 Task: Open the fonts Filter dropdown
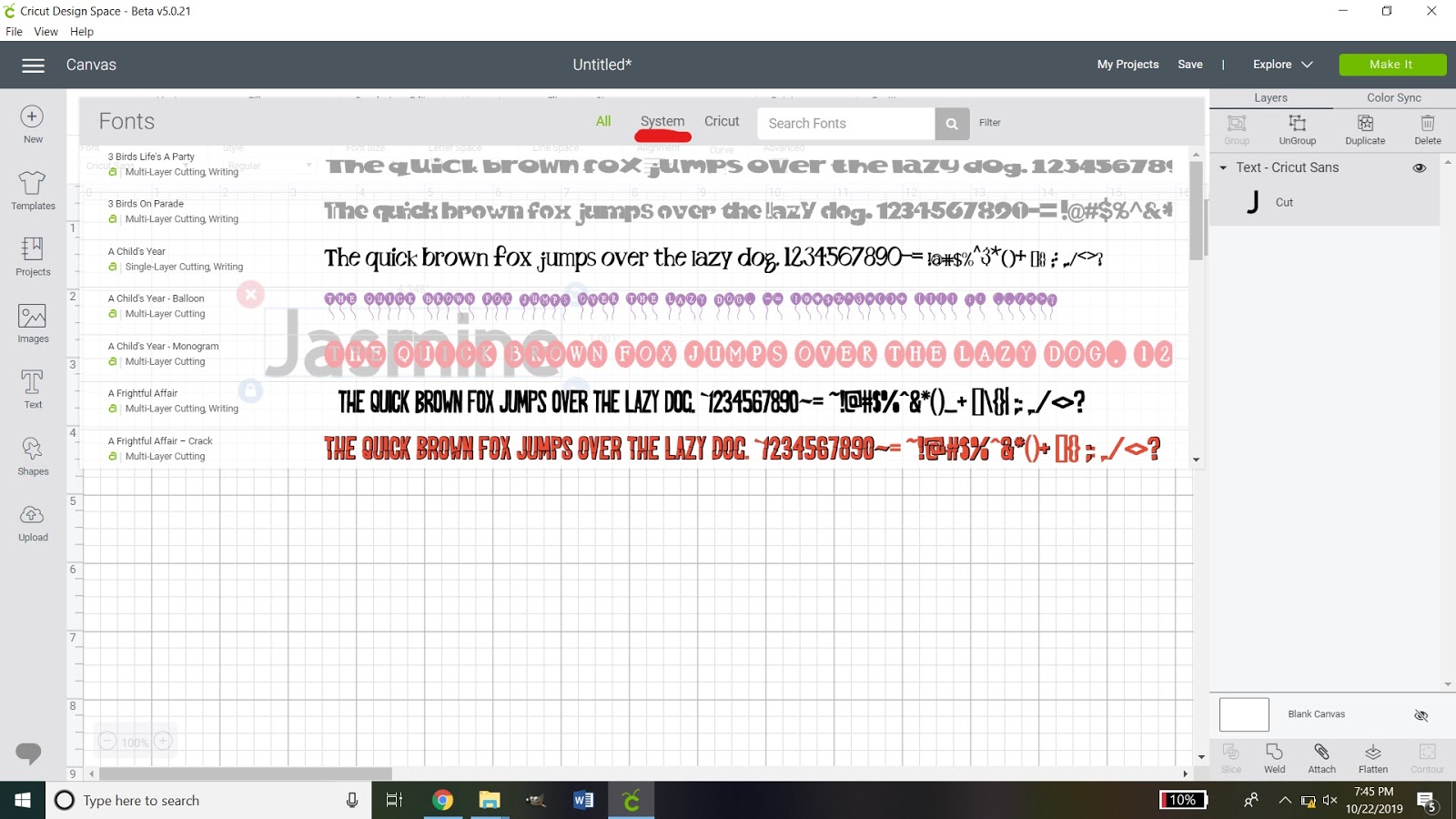(x=989, y=123)
